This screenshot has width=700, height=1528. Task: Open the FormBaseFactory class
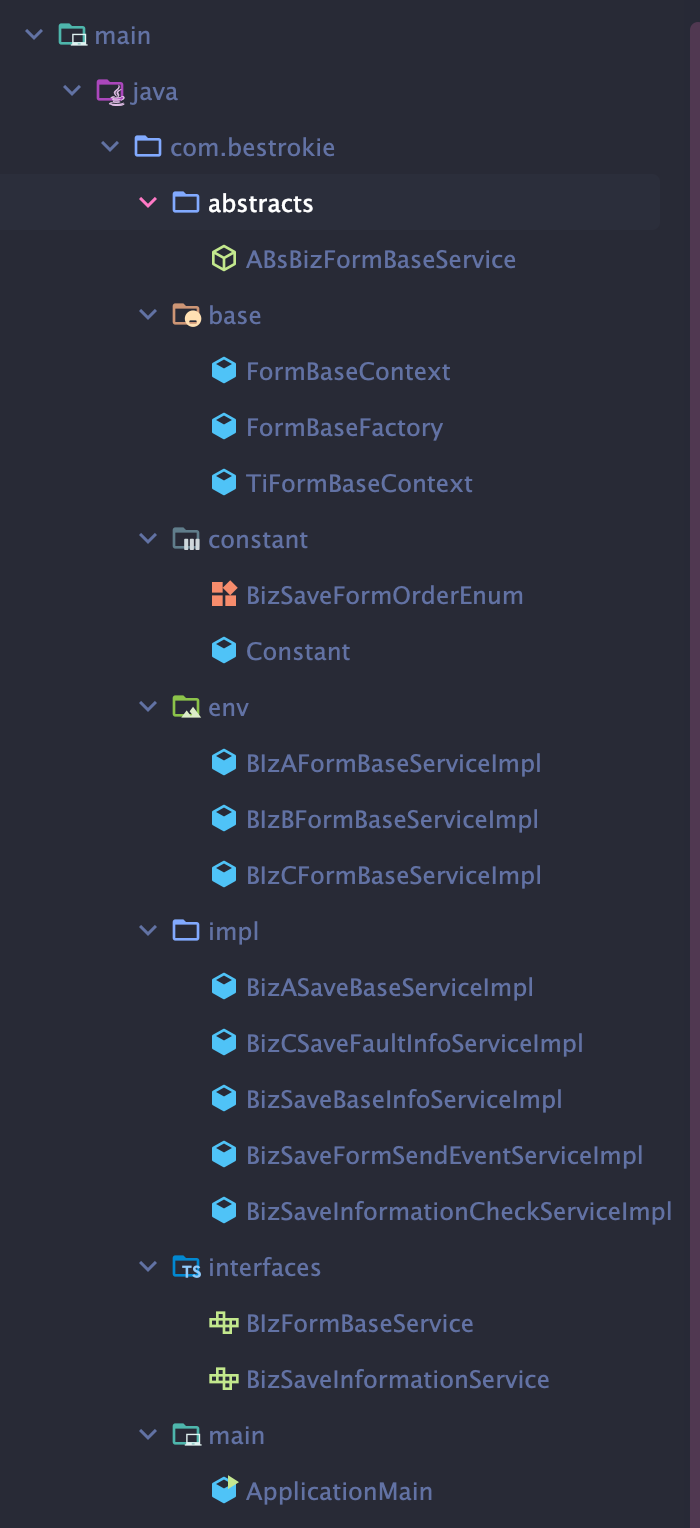(x=344, y=428)
